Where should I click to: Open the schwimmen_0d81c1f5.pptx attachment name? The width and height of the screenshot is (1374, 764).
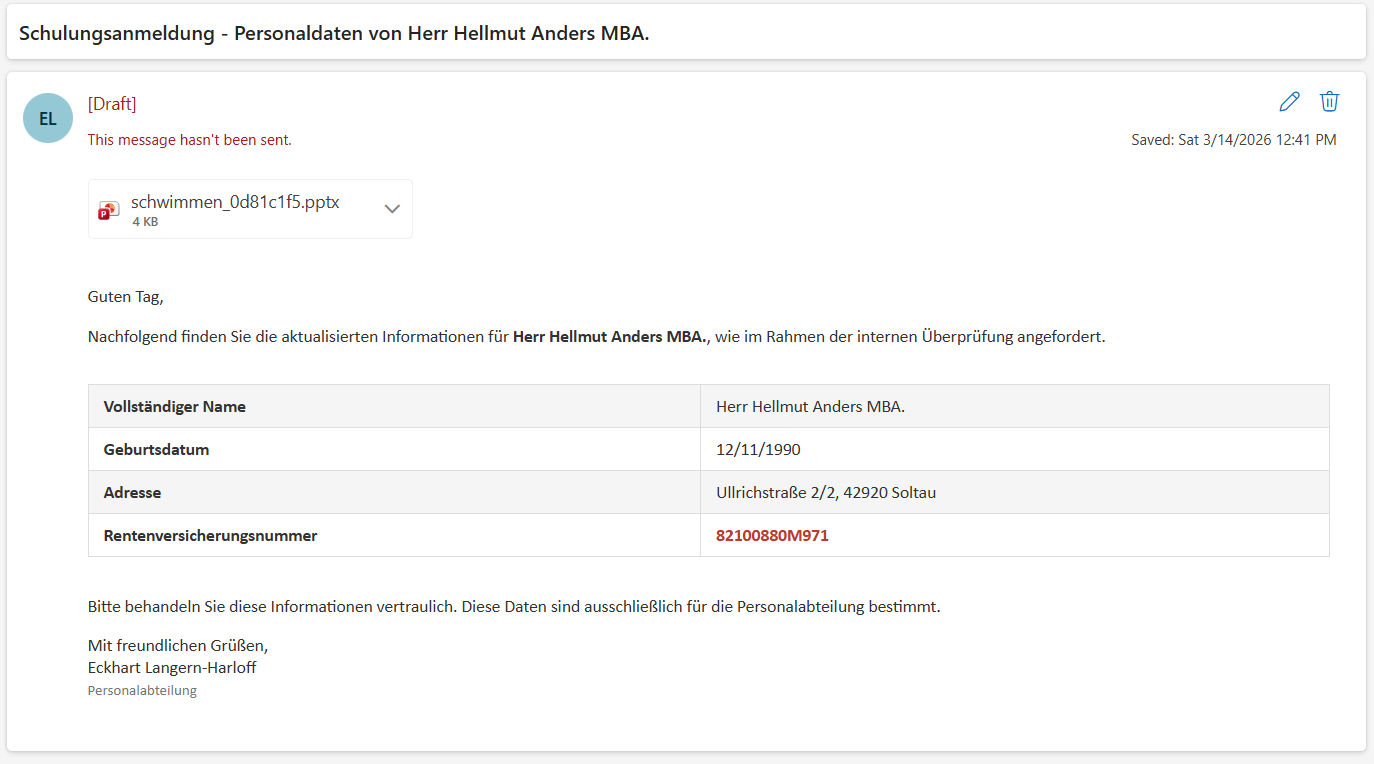point(235,202)
